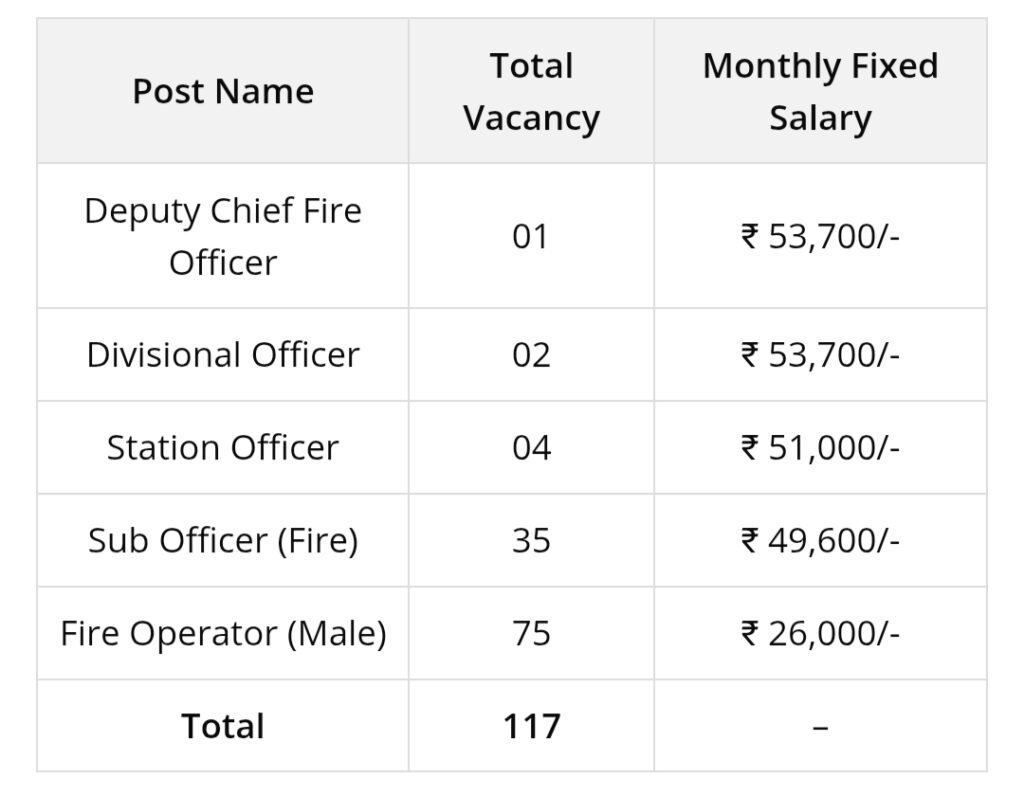1024x796 pixels.
Task: Click the Post Name column header
Action: [x=223, y=92]
